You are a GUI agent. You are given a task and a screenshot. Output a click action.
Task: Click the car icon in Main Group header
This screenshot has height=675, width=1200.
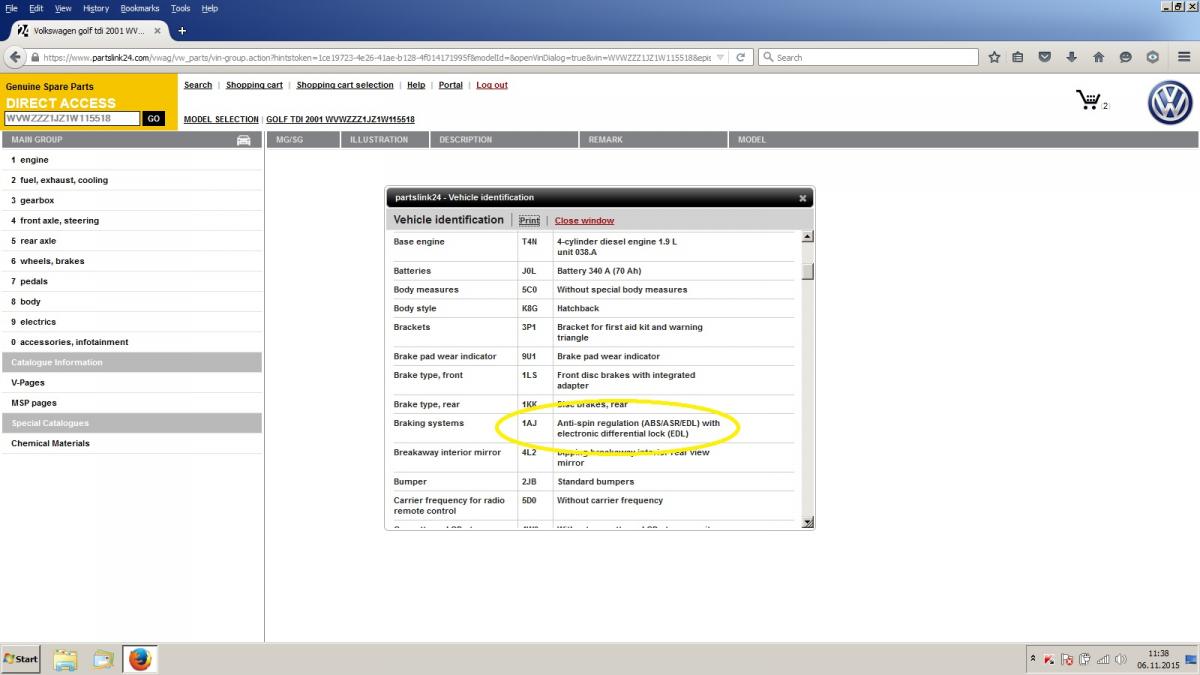(x=243, y=140)
